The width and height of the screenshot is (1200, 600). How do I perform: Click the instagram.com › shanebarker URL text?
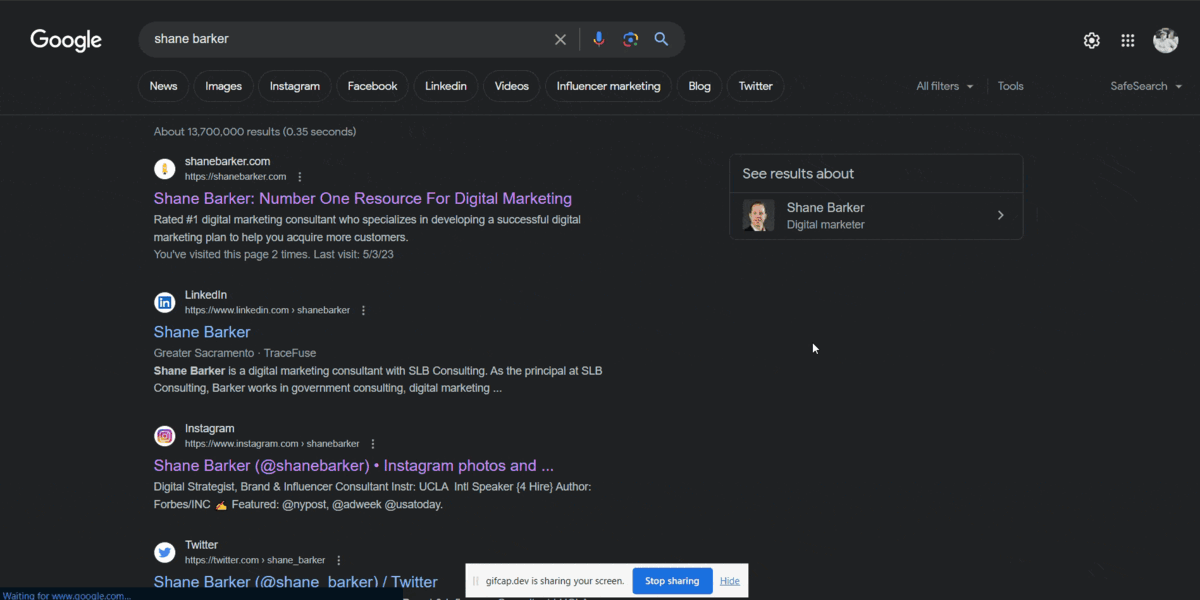coord(272,444)
